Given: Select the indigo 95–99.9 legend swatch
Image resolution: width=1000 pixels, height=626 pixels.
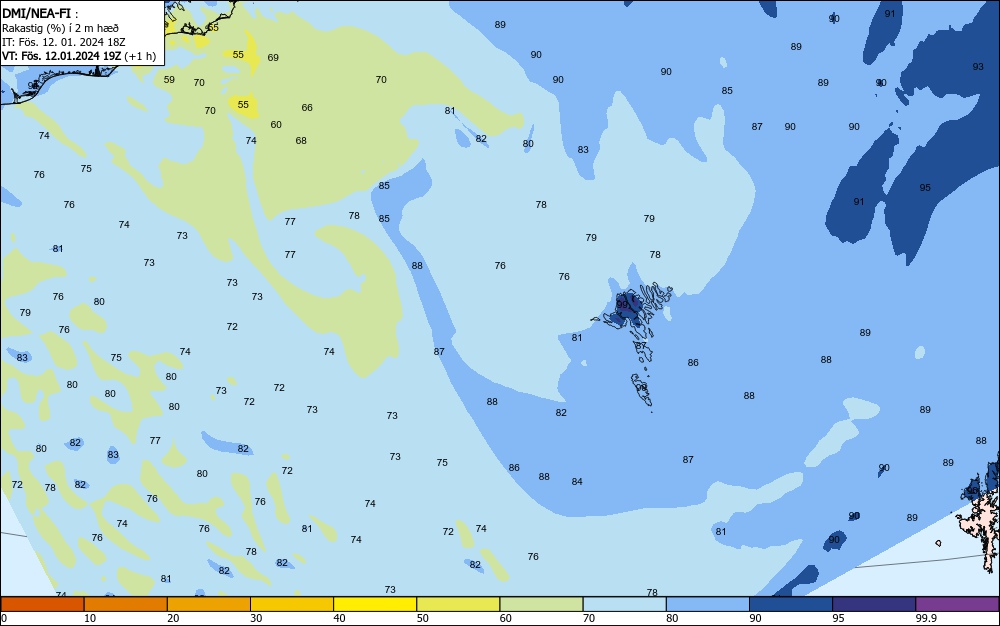Looking at the screenshot, I should pyautogui.click(x=874, y=604).
